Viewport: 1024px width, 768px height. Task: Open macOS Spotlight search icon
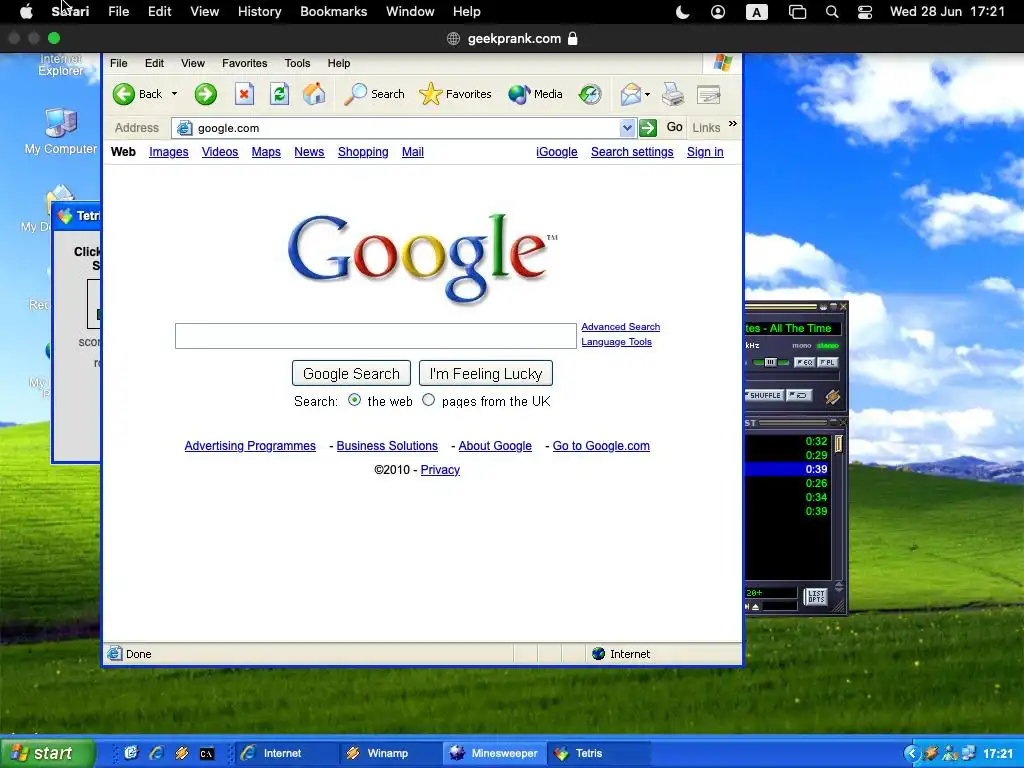click(x=831, y=12)
